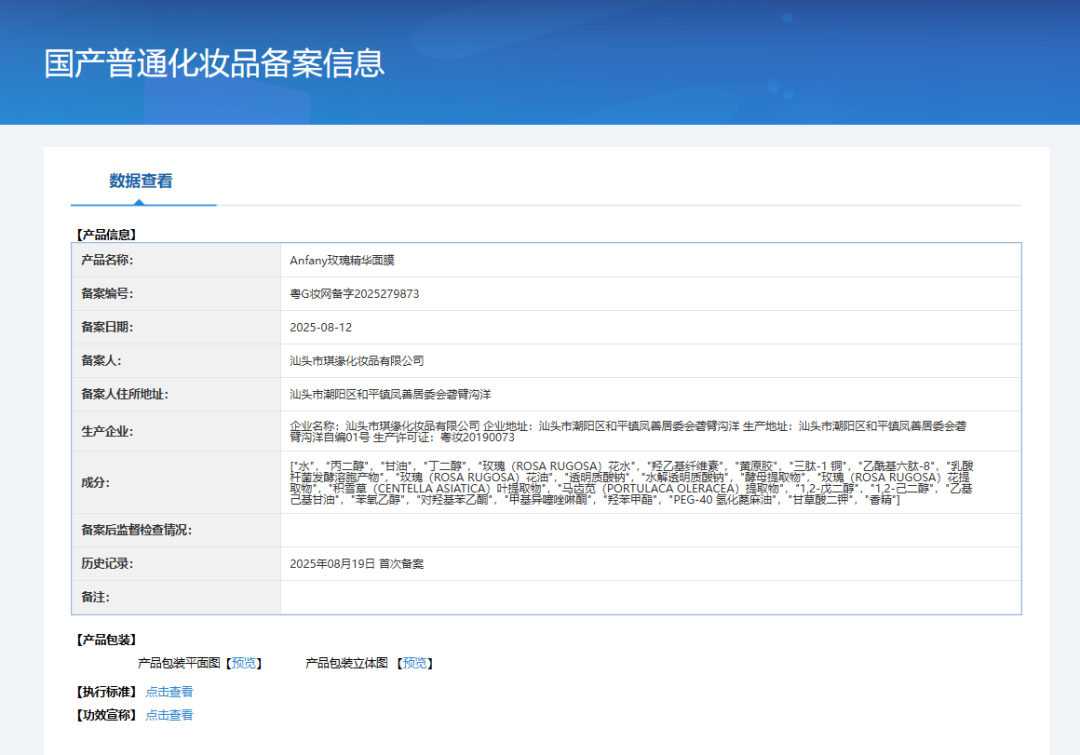The image size is (1080, 755).
Task: Click the 备案后监督检查情况 row label
Action: 136,530
